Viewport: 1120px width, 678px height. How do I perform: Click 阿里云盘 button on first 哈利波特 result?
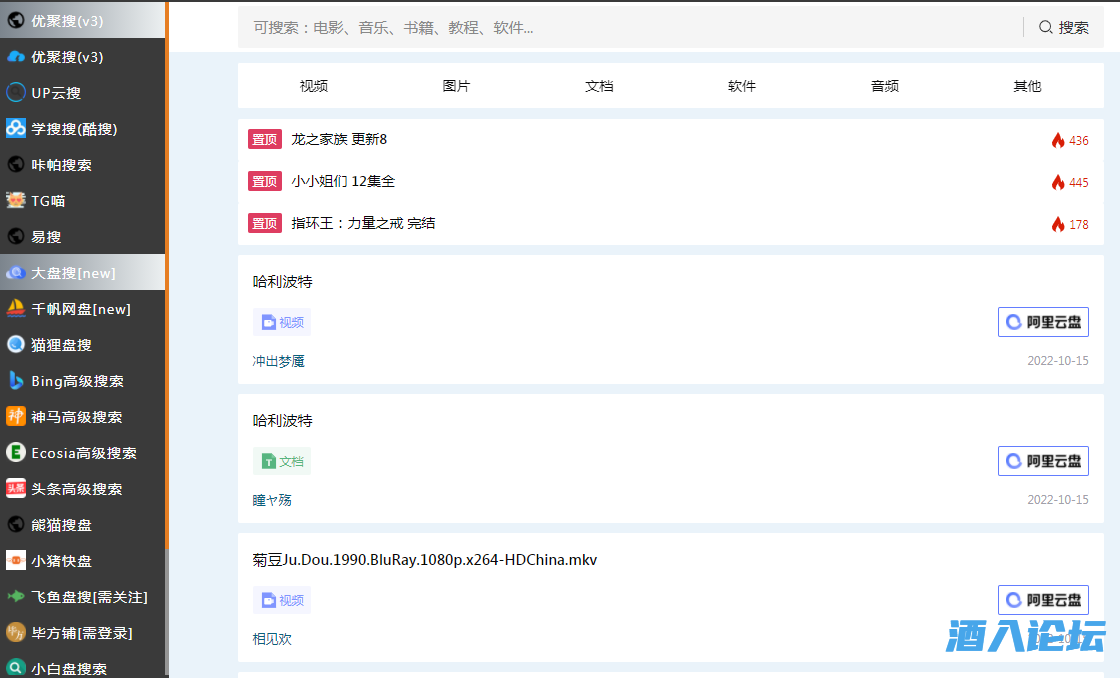[x=1043, y=322]
